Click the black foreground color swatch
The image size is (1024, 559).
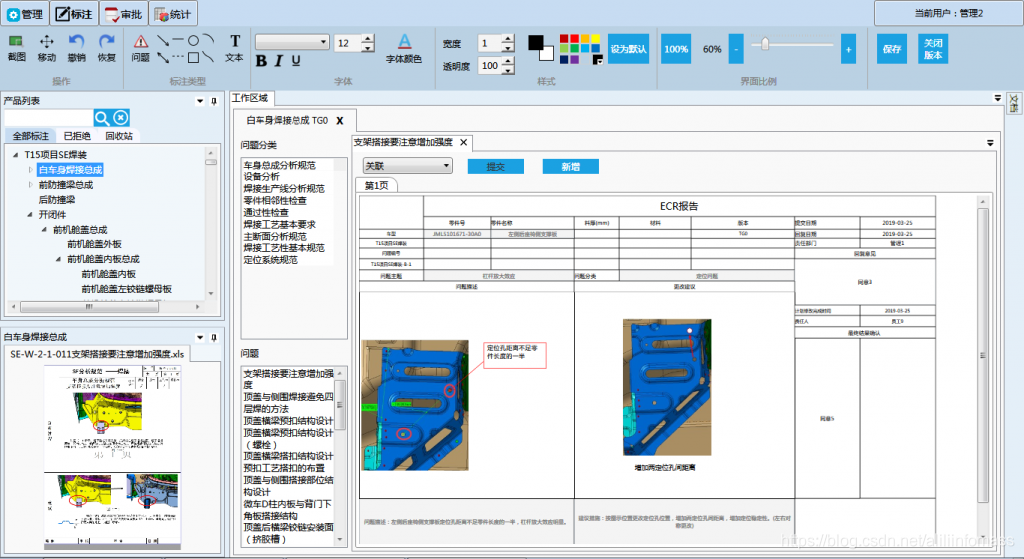coord(536,42)
